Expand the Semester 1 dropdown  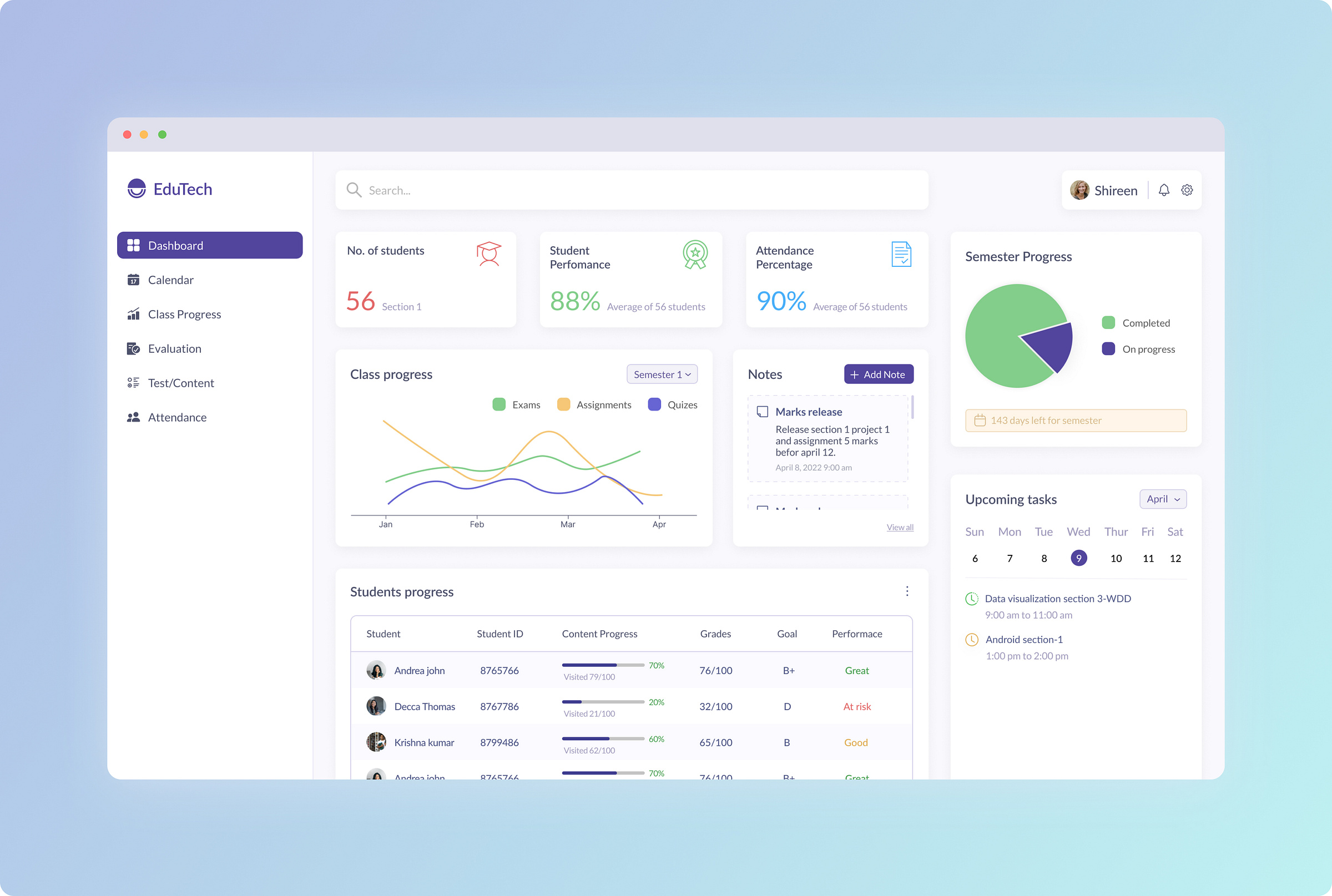click(661, 374)
